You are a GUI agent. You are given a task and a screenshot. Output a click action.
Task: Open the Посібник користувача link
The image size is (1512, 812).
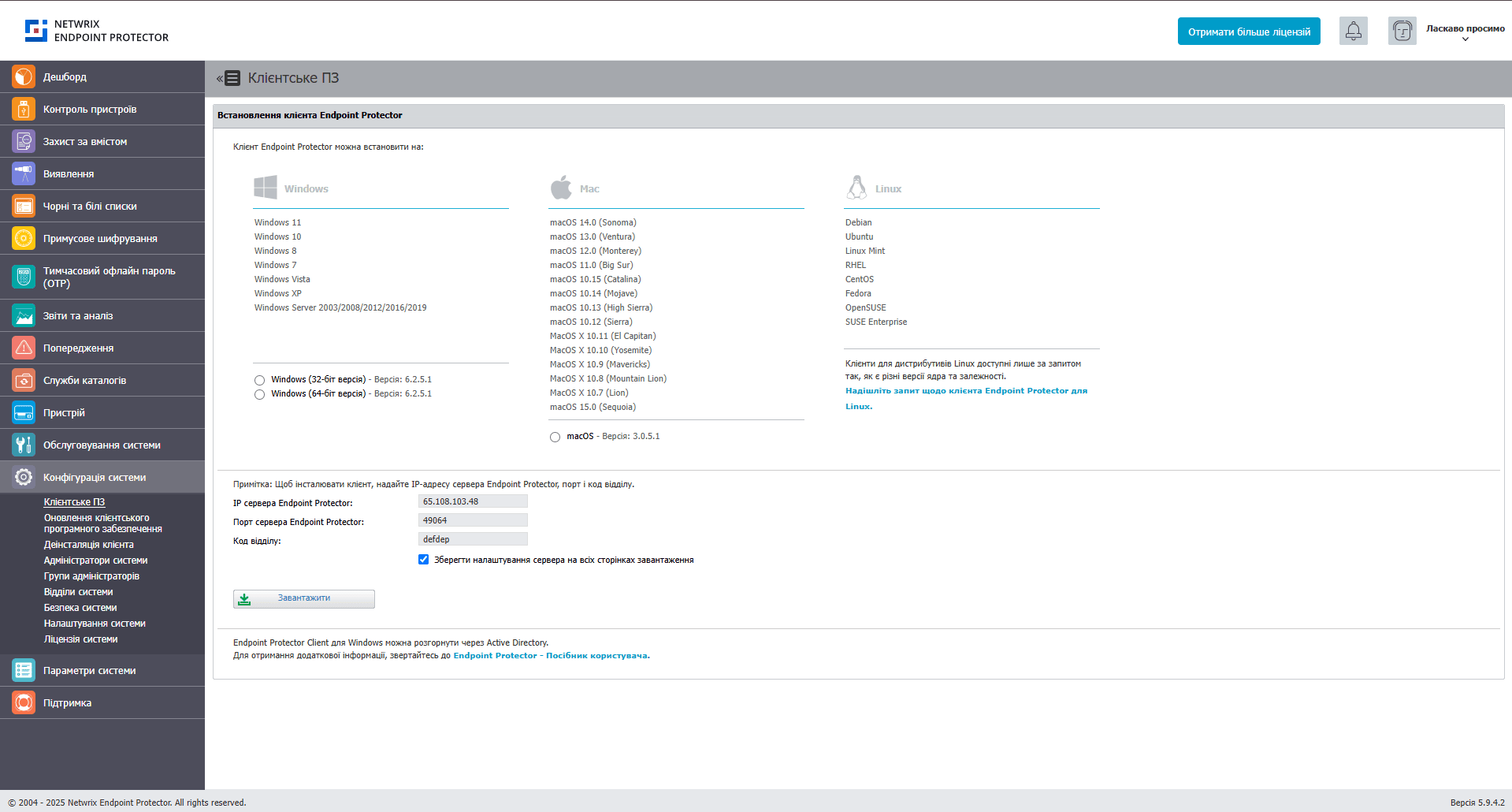pos(596,655)
